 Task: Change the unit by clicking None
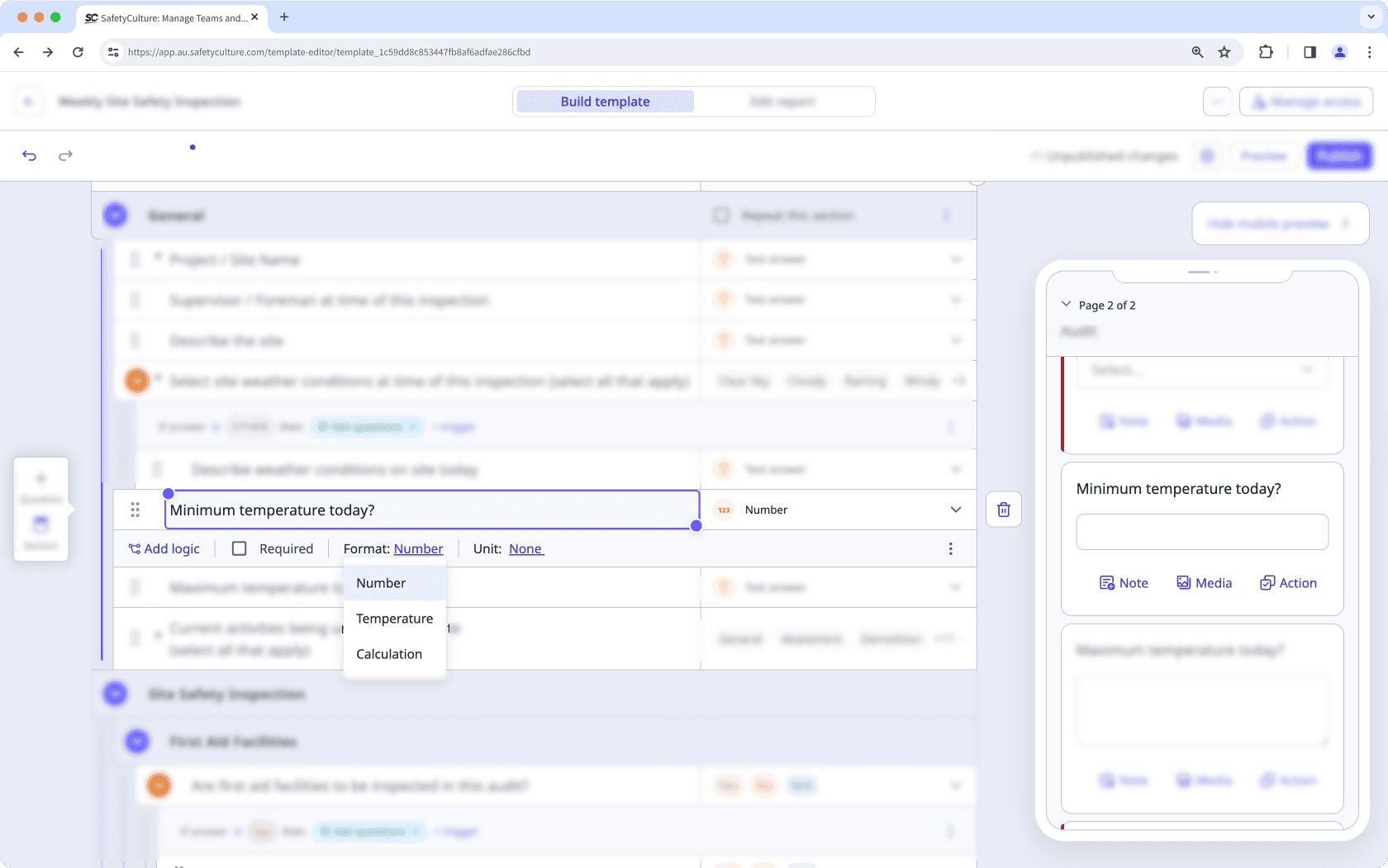click(x=525, y=548)
